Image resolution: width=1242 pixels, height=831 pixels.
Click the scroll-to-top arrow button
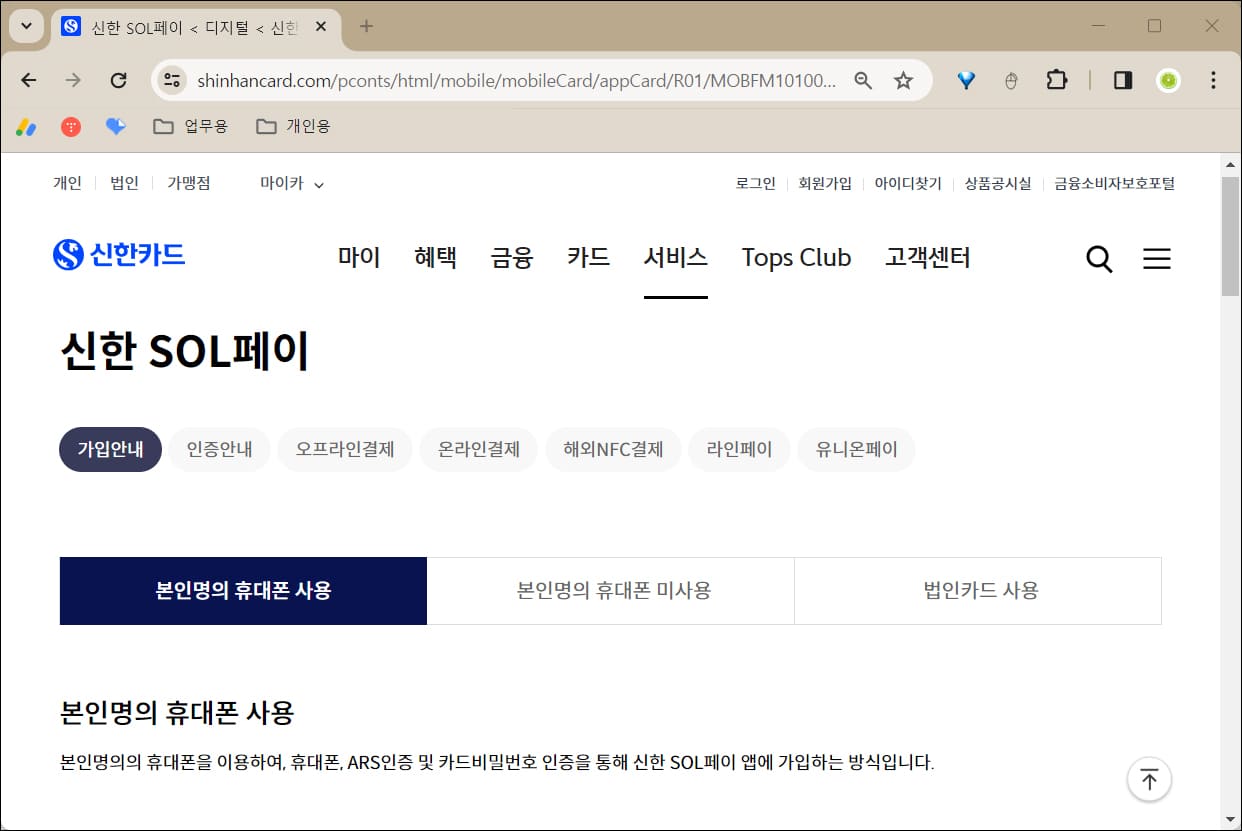1149,779
